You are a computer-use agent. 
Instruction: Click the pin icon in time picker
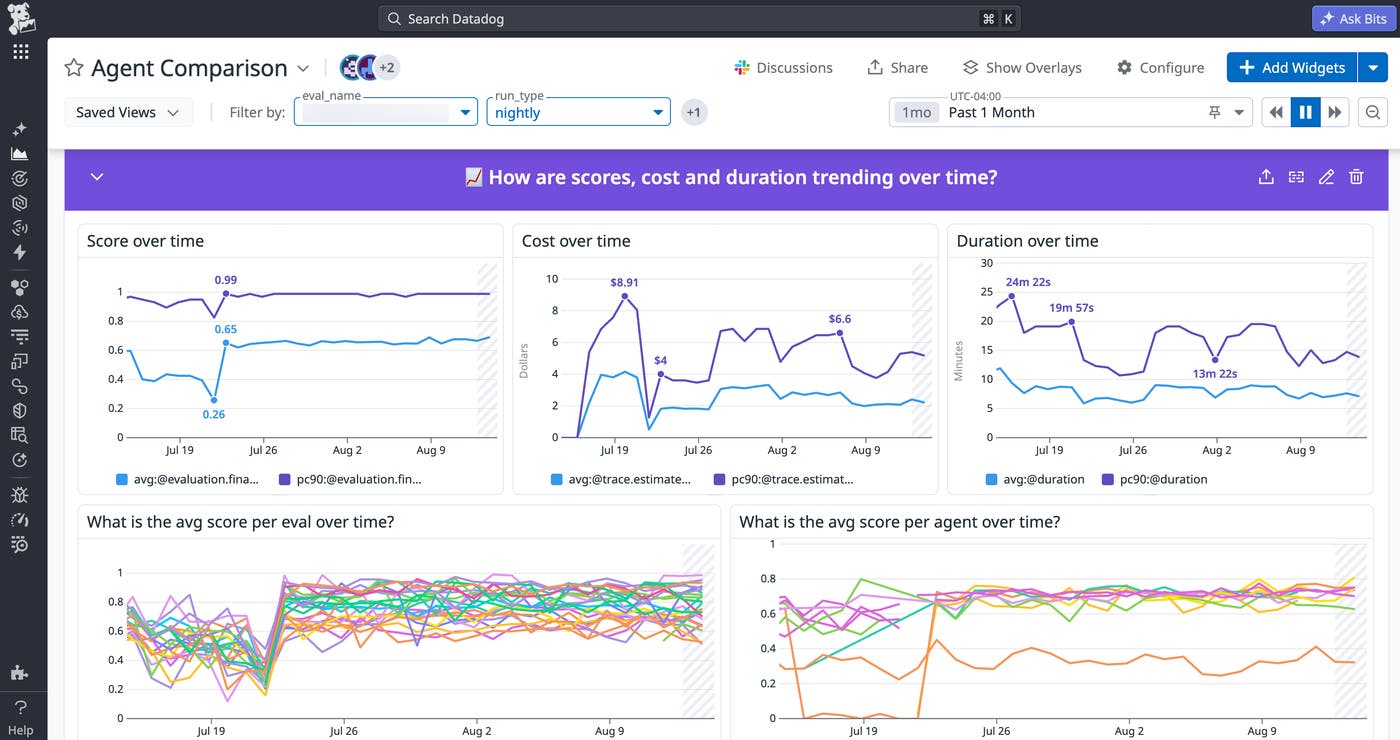pos(1215,112)
